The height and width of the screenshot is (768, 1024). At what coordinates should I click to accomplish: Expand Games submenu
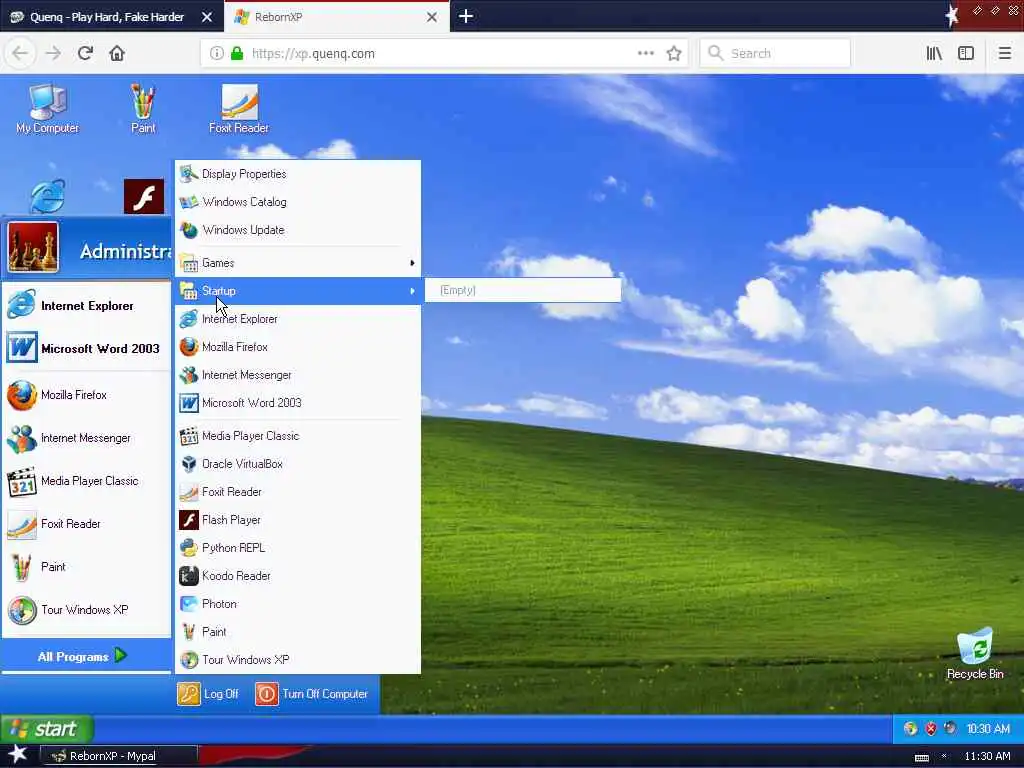[x=298, y=263]
